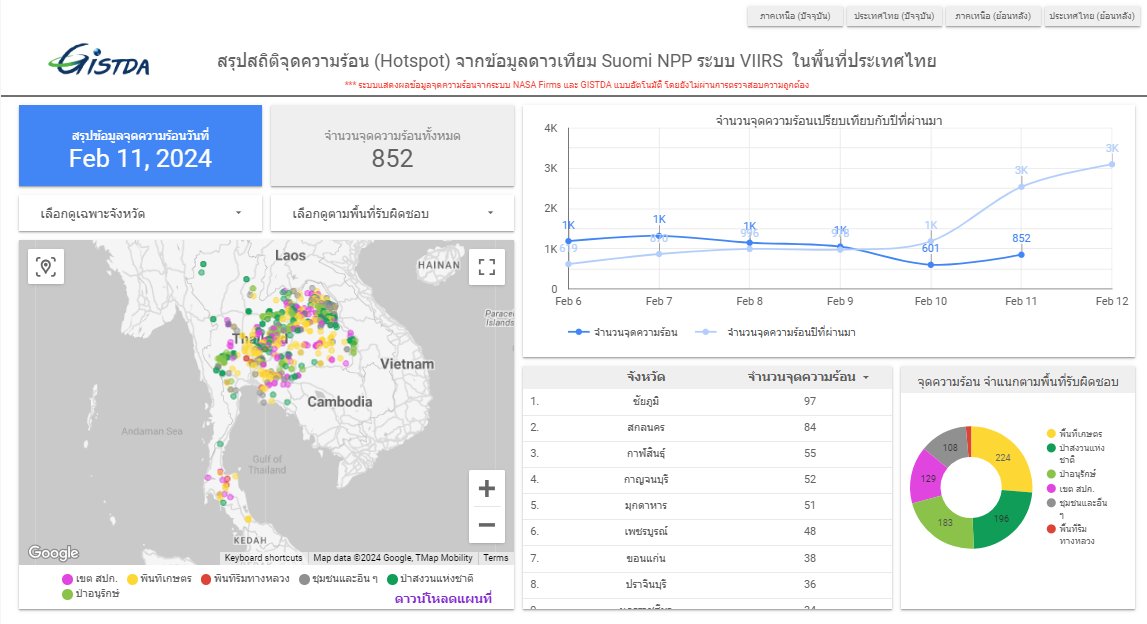Click the sort arrow on จำนวนจุดความร้อน column

[x=865, y=378]
